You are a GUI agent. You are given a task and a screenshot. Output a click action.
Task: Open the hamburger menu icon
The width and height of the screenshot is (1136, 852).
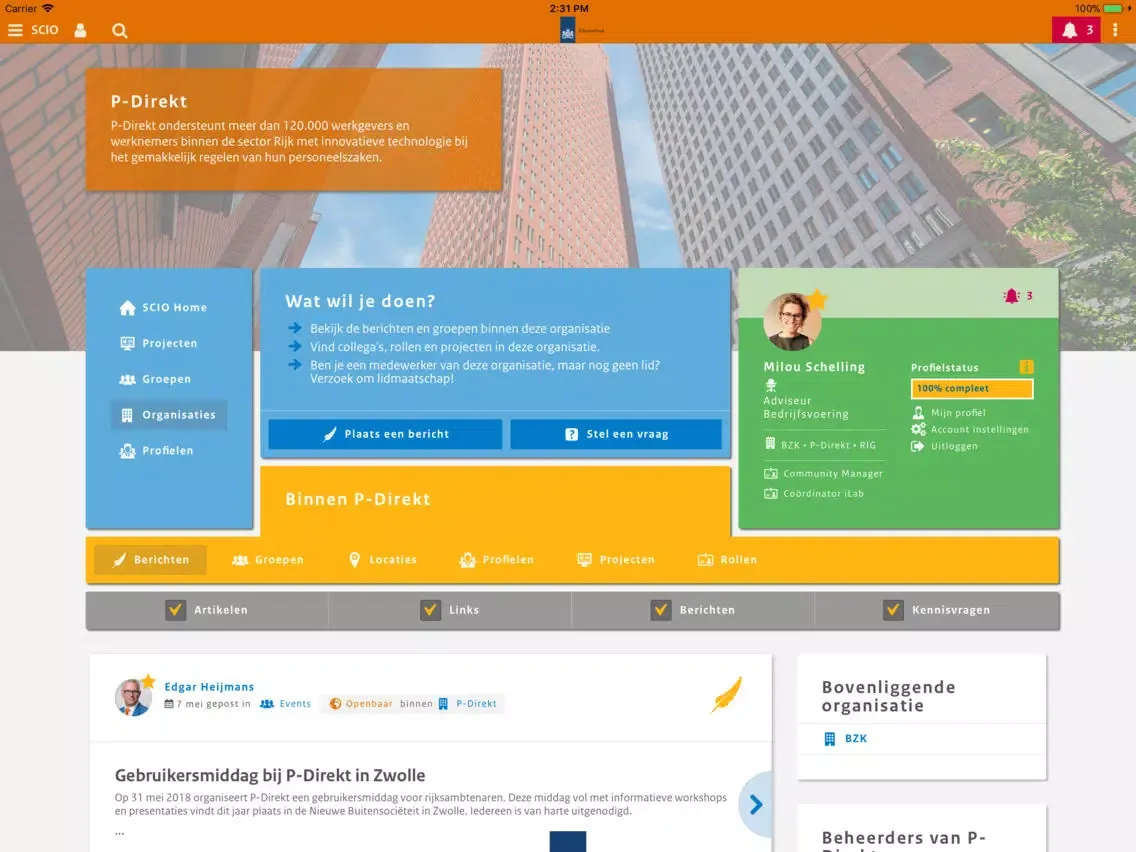pos(15,30)
